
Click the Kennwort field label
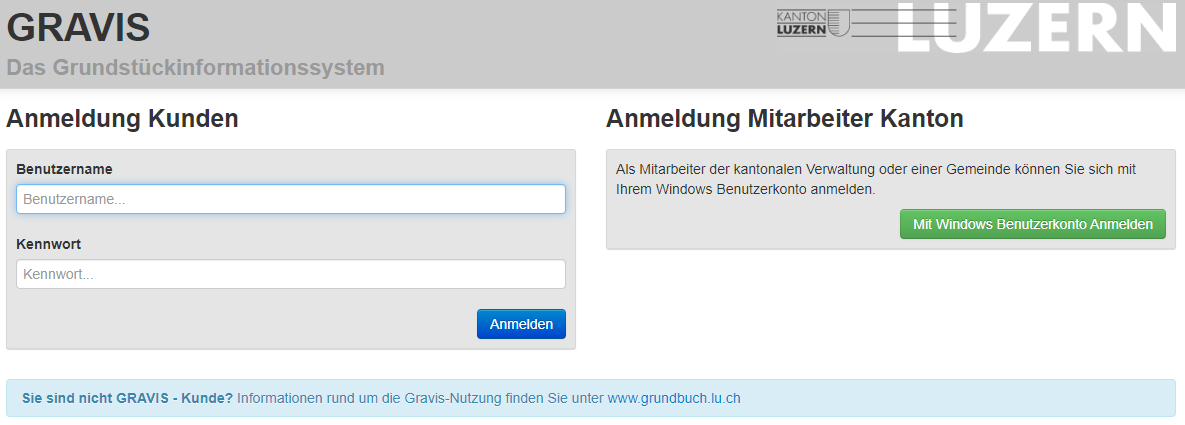49,244
